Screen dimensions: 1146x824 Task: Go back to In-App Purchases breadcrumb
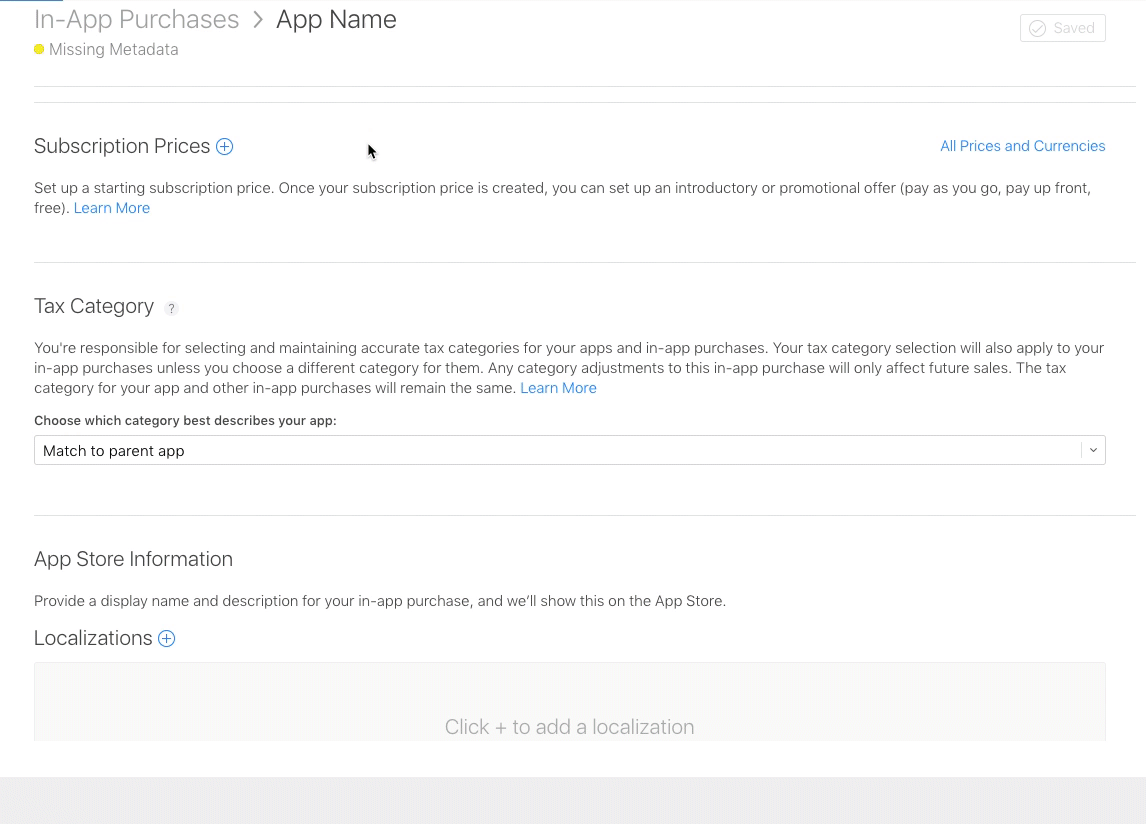pyautogui.click(x=137, y=20)
